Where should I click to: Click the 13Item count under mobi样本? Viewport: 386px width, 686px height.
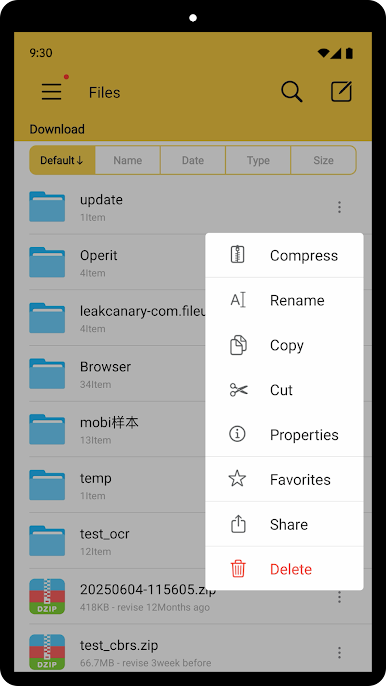[95, 440]
